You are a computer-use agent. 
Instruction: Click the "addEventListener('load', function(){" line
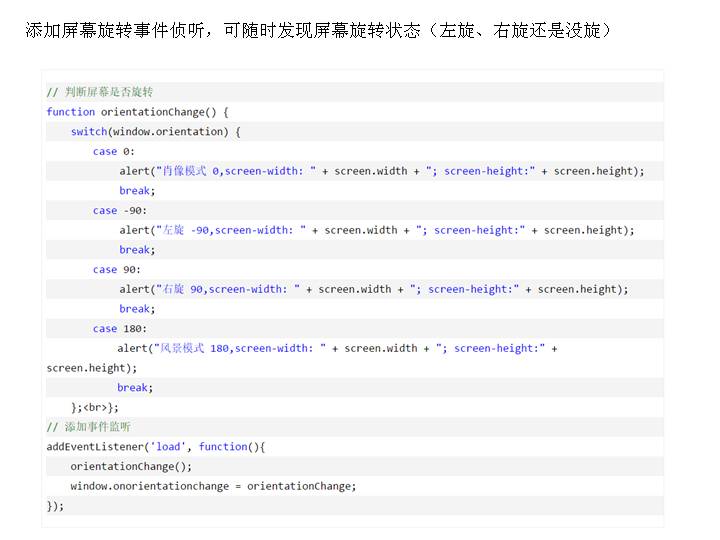pos(155,447)
